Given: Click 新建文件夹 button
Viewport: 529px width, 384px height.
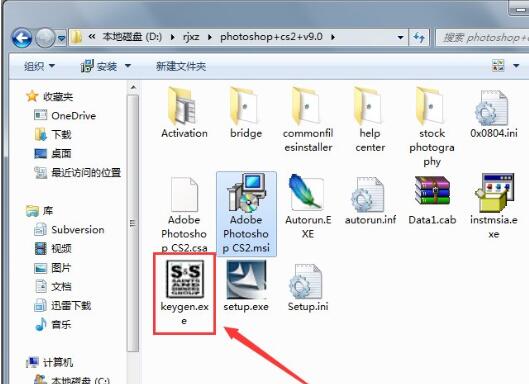Looking at the screenshot, I should tap(181, 66).
